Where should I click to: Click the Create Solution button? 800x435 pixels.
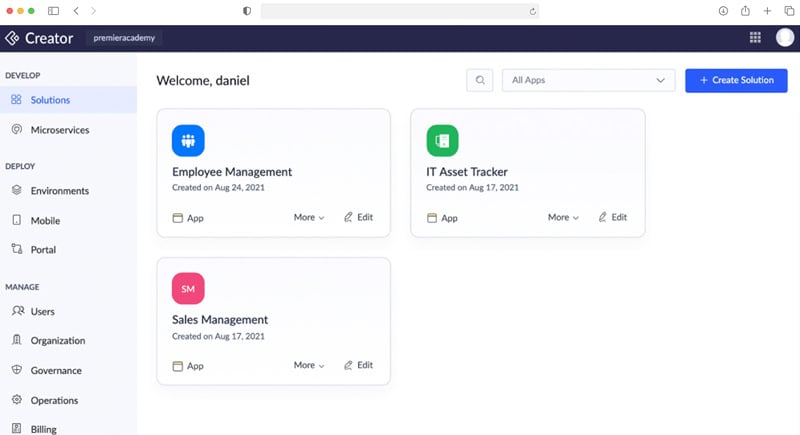click(x=736, y=80)
